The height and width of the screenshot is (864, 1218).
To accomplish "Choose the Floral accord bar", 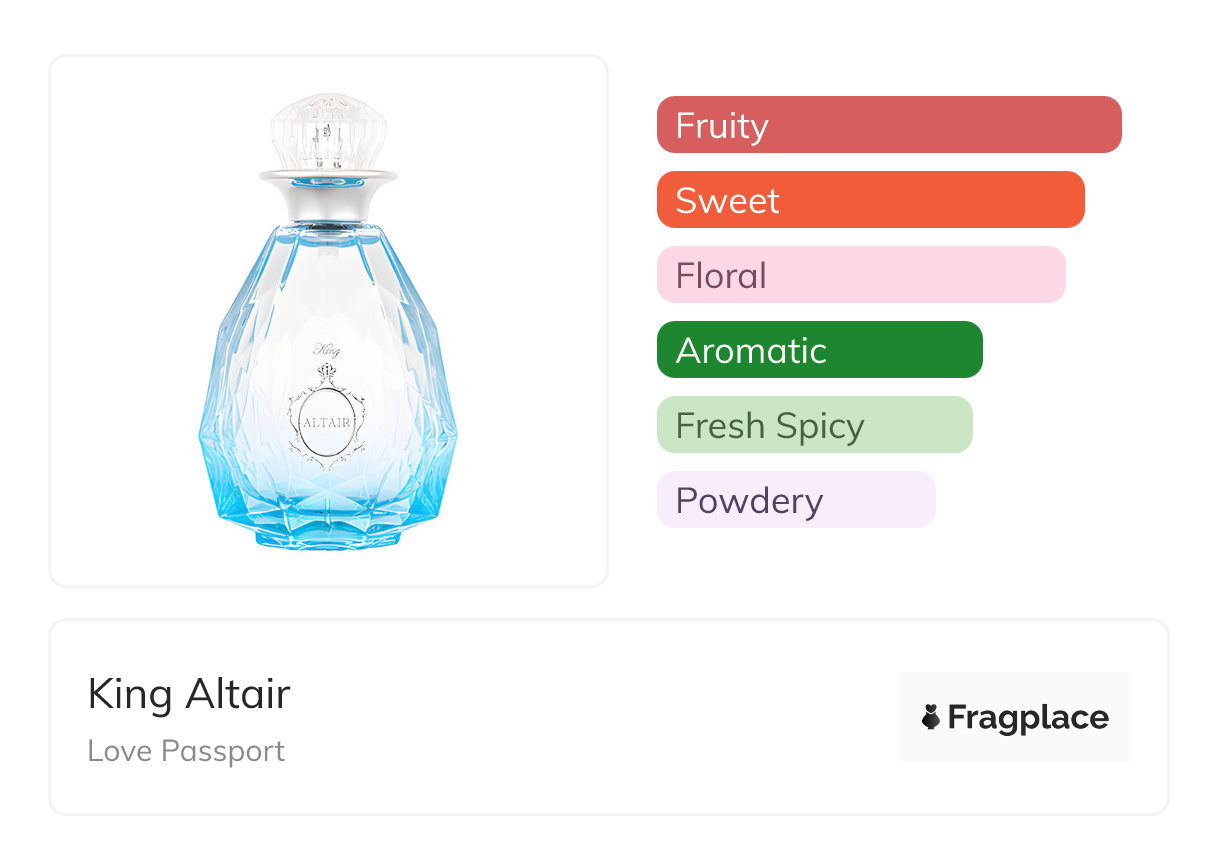I will 861,275.
